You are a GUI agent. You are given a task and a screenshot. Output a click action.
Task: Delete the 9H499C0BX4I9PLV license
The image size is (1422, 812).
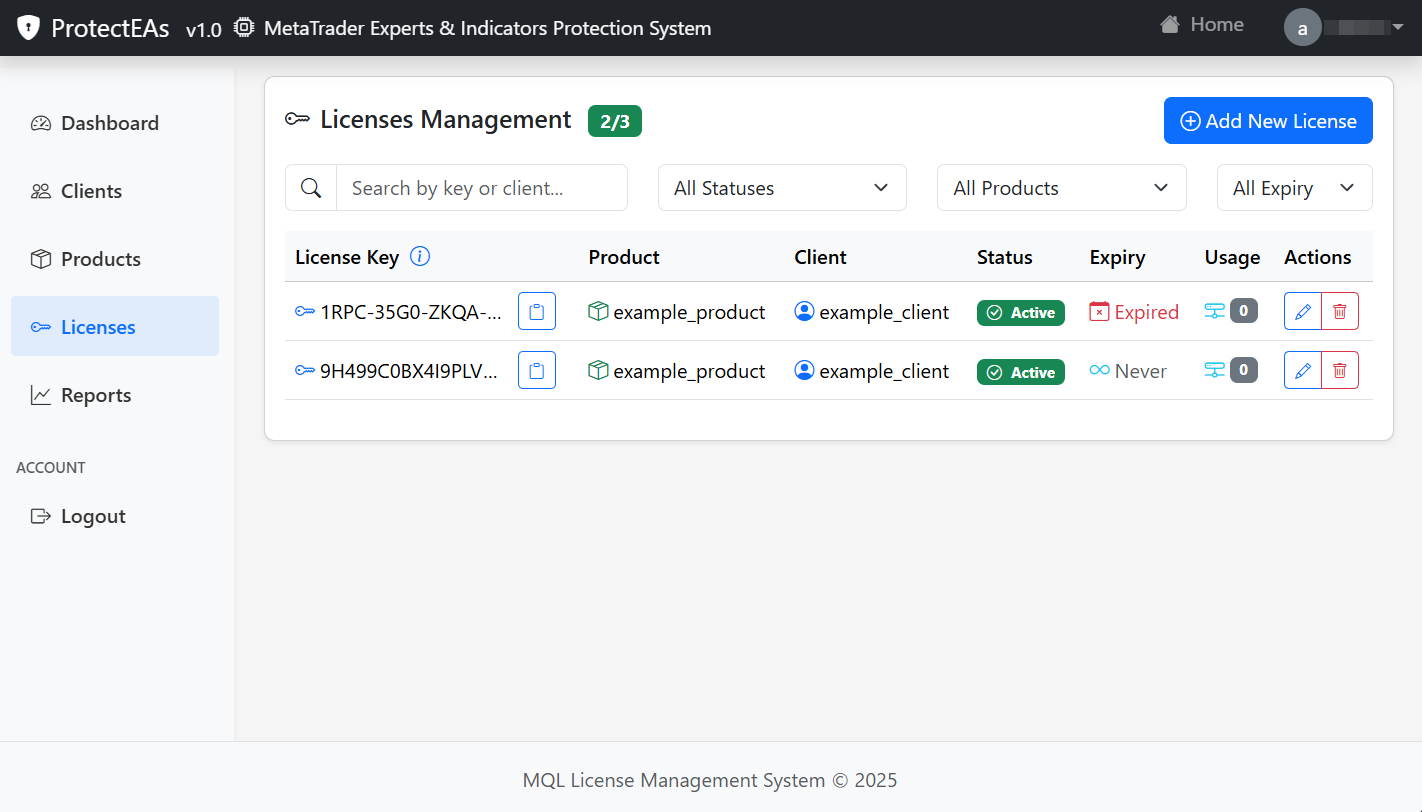tap(1340, 370)
